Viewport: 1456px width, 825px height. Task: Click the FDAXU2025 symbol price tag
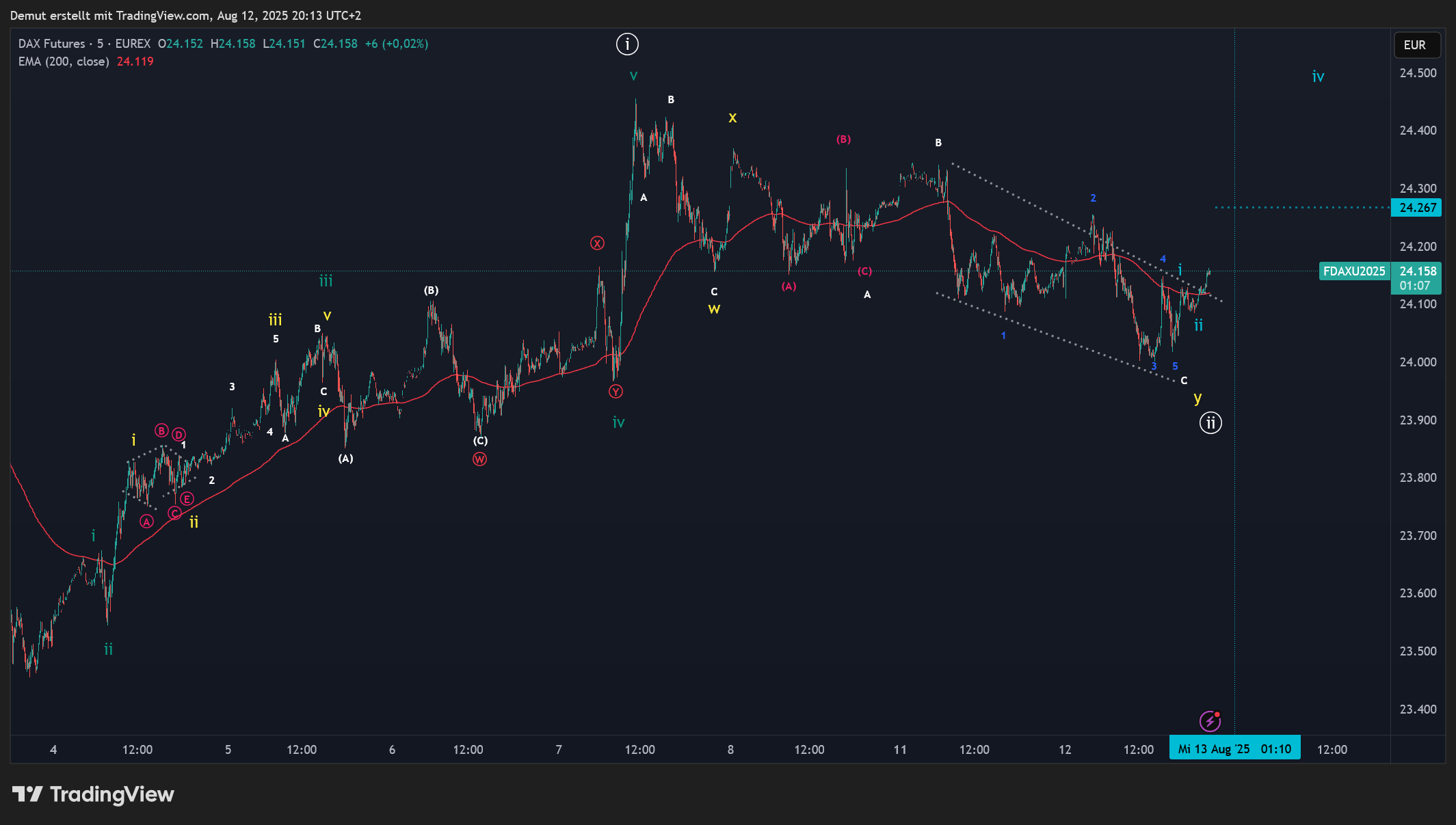click(1353, 271)
